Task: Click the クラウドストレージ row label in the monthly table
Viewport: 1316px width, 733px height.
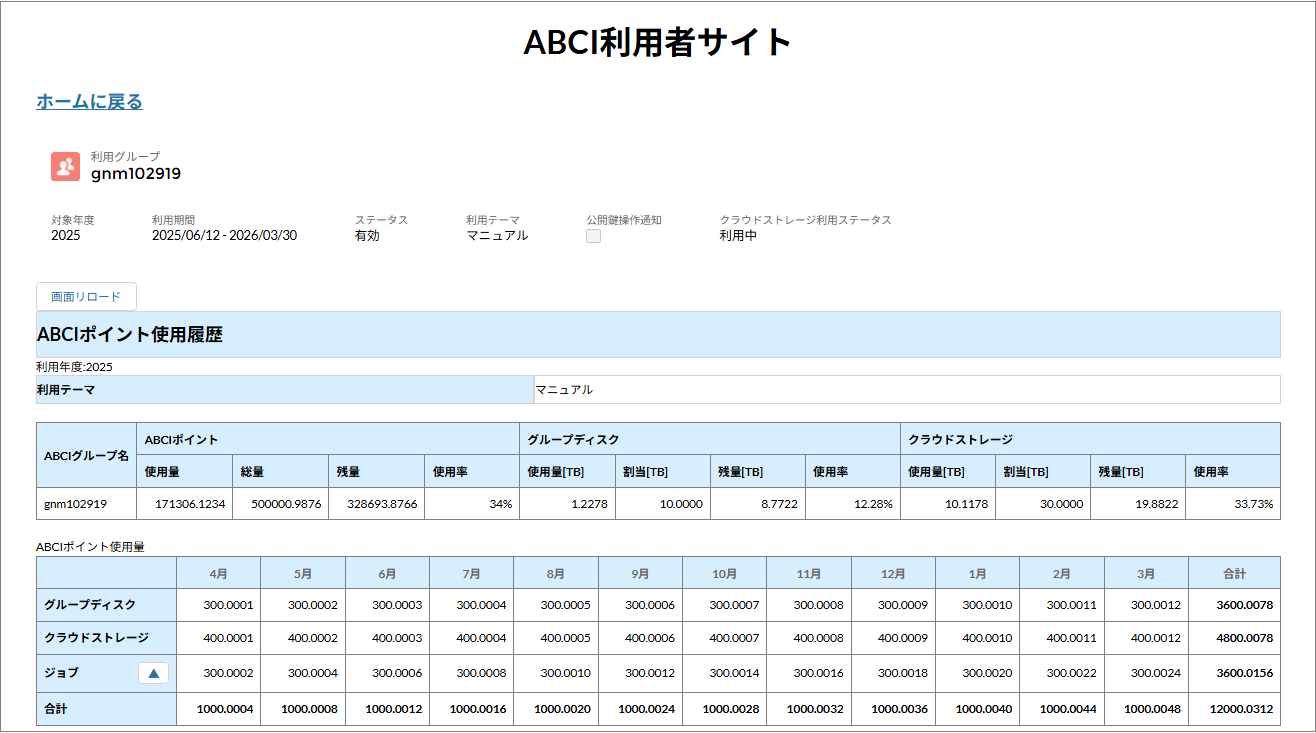Action: tap(97, 638)
